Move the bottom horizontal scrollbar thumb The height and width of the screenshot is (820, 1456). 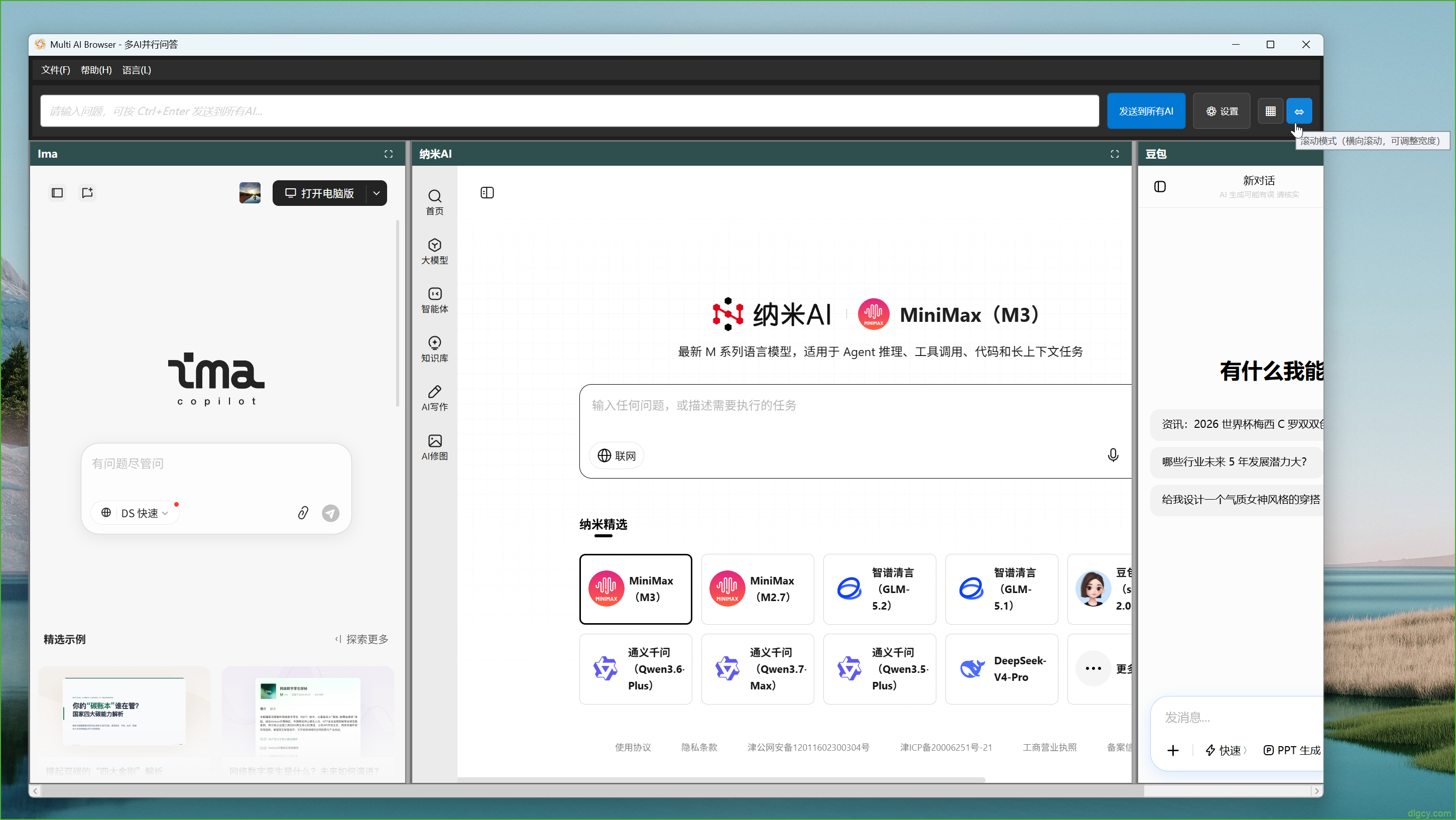[x=592, y=790]
